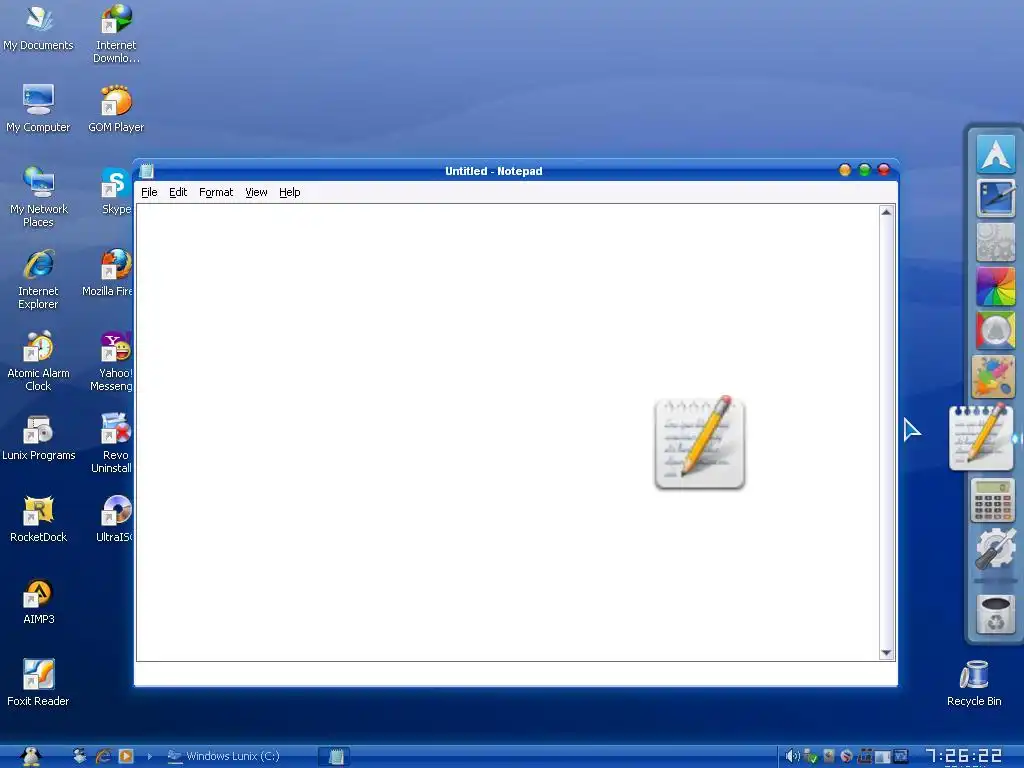1024x768 pixels.
Task: Open the Format menu in Notepad
Action: click(x=216, y=192)
